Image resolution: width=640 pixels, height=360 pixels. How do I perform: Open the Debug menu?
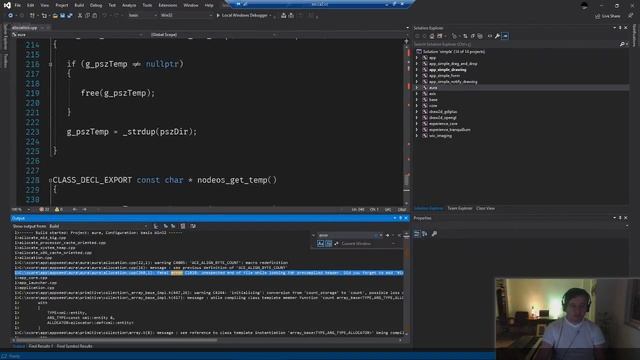point(96,5)
